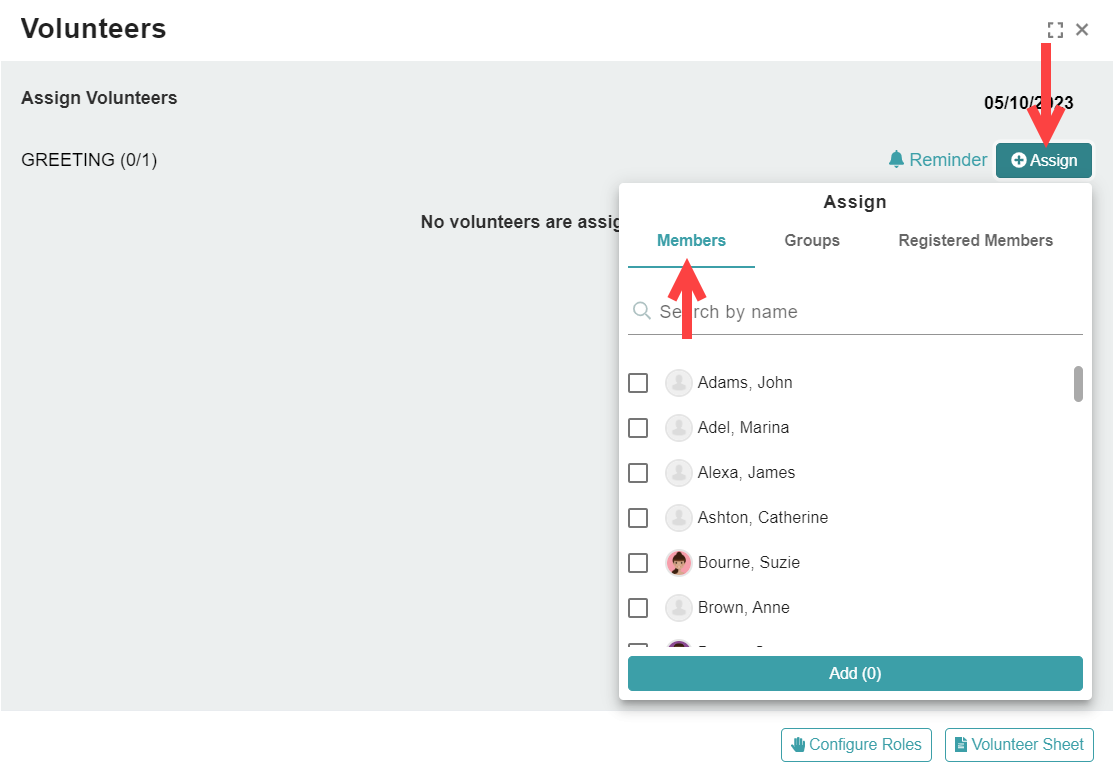The height and width of the screenshot is (774, 1114).
Task: Check the box for Adams, John
Action: (x=638, y=383)
